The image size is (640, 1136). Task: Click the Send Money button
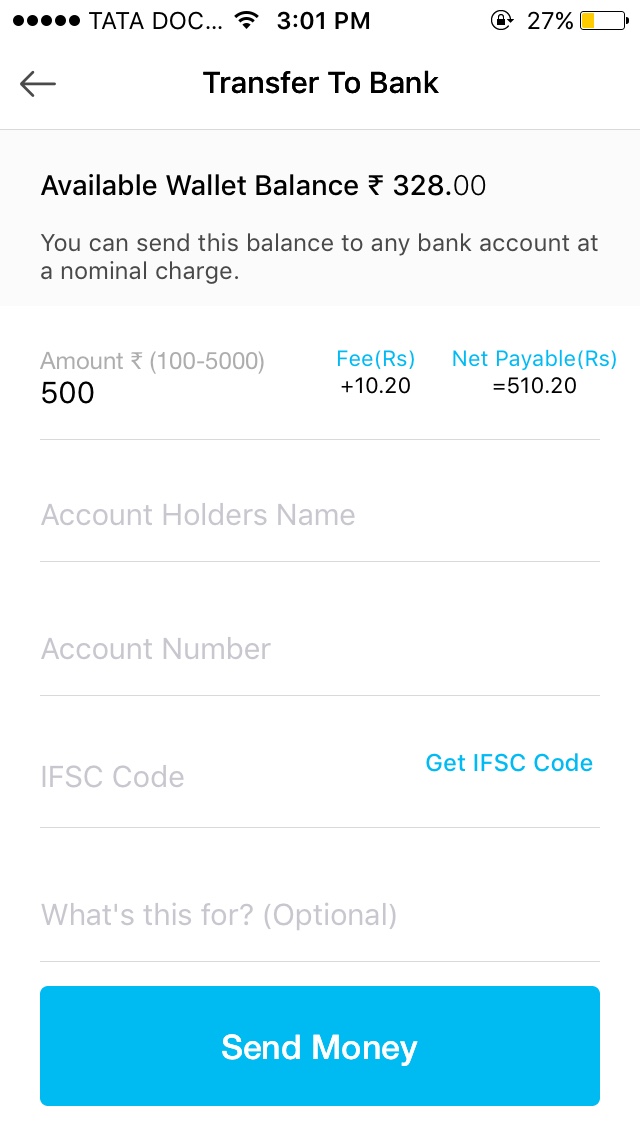point(320,1046)
